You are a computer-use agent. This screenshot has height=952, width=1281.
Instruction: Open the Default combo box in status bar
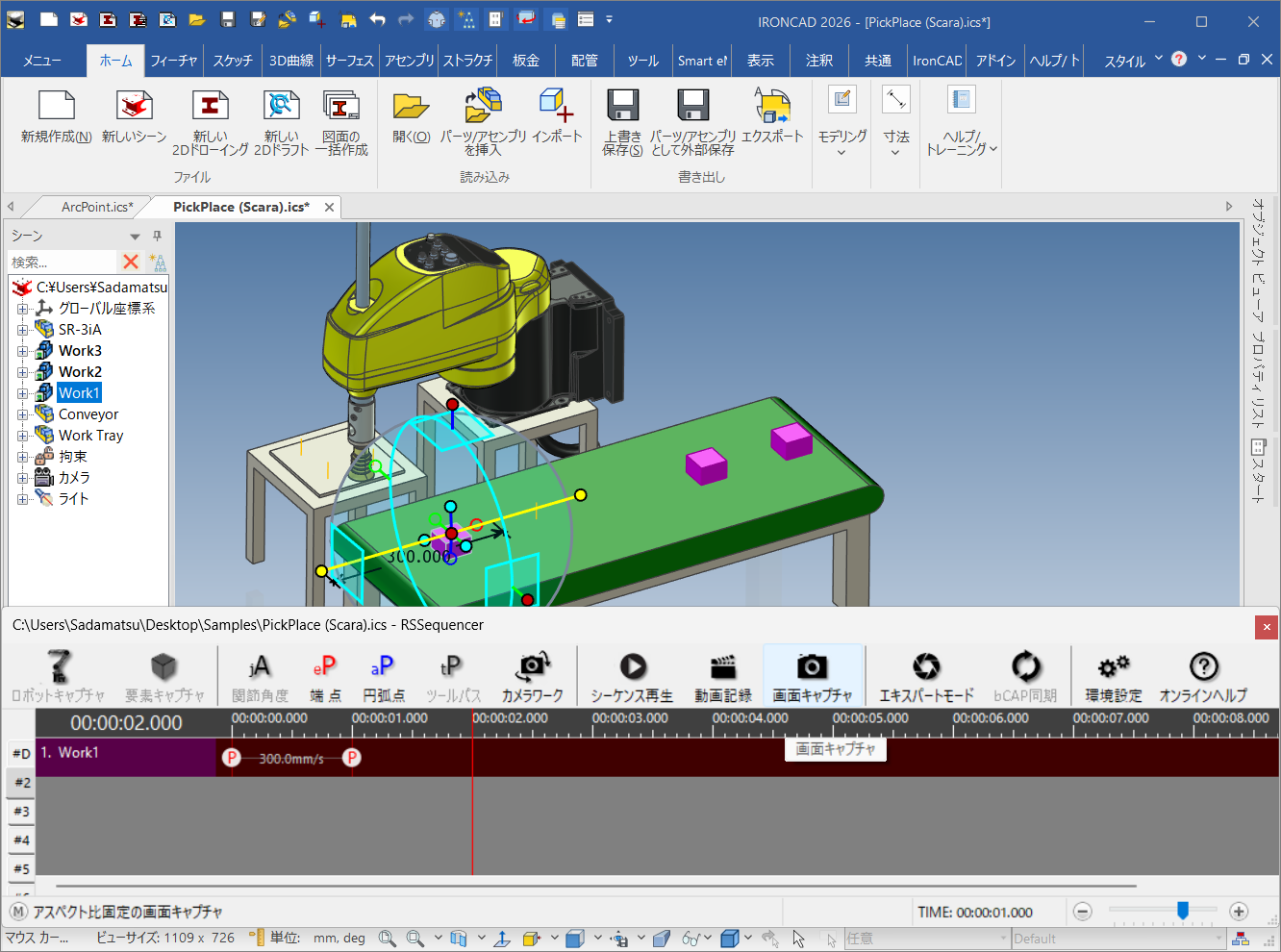(1119, 939)
